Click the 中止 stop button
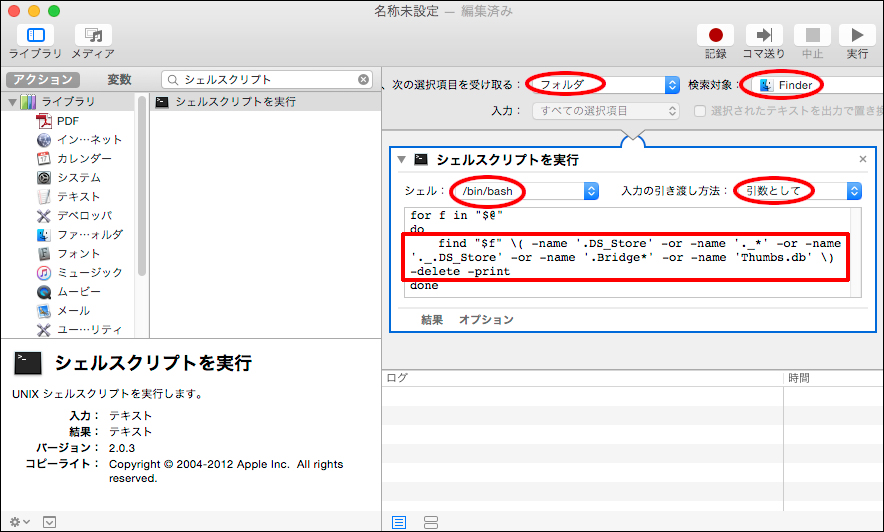884x532 pixels. 812,35
